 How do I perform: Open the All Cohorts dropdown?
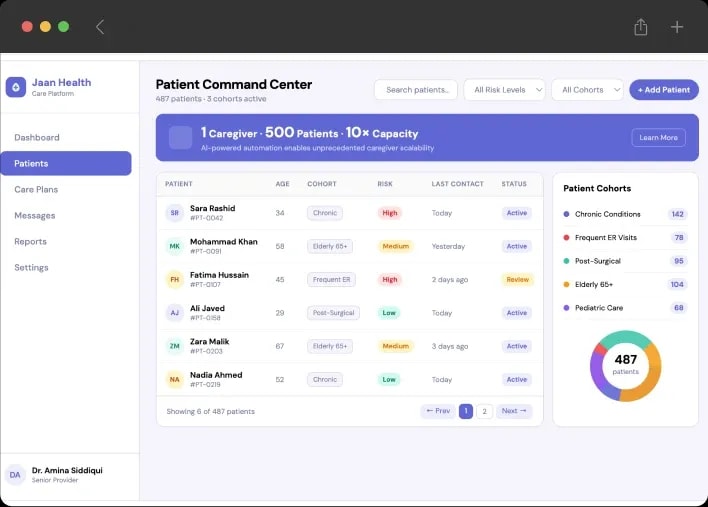point(587,90)
